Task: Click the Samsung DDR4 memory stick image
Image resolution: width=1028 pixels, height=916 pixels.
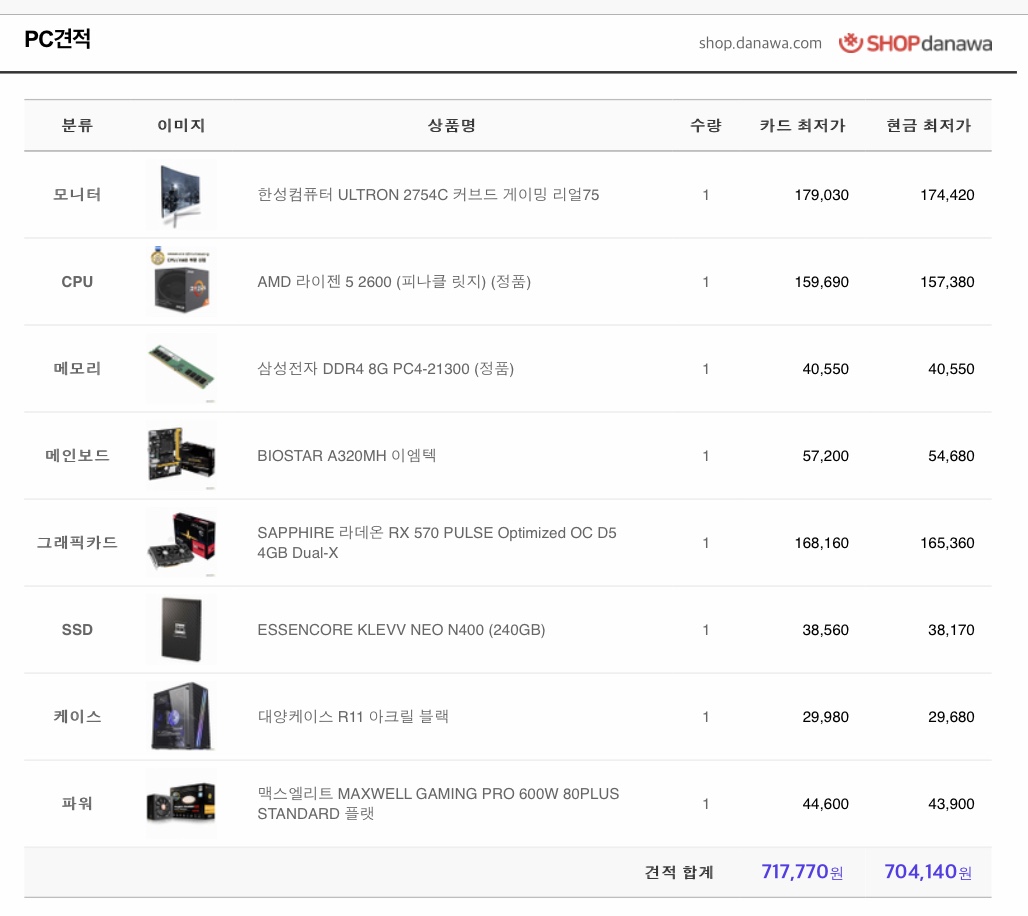Action: (x=181, y=369)
